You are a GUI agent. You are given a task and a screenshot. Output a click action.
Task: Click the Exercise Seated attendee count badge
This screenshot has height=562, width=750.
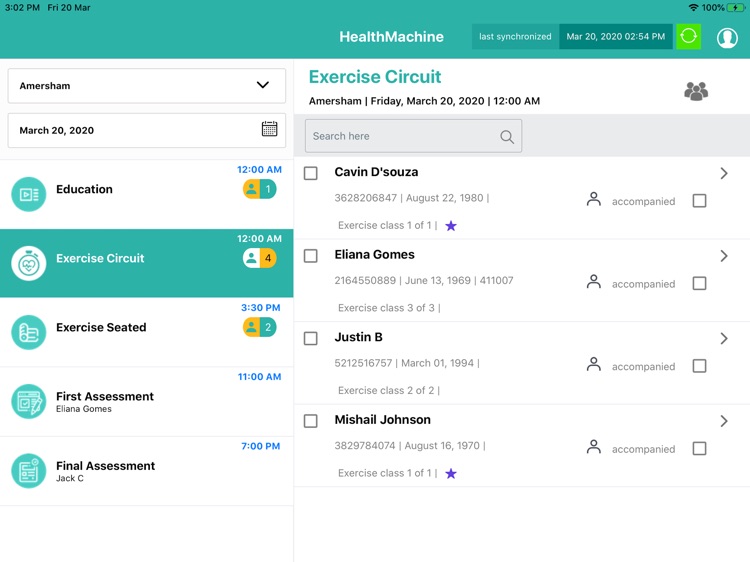coord(259,327)
